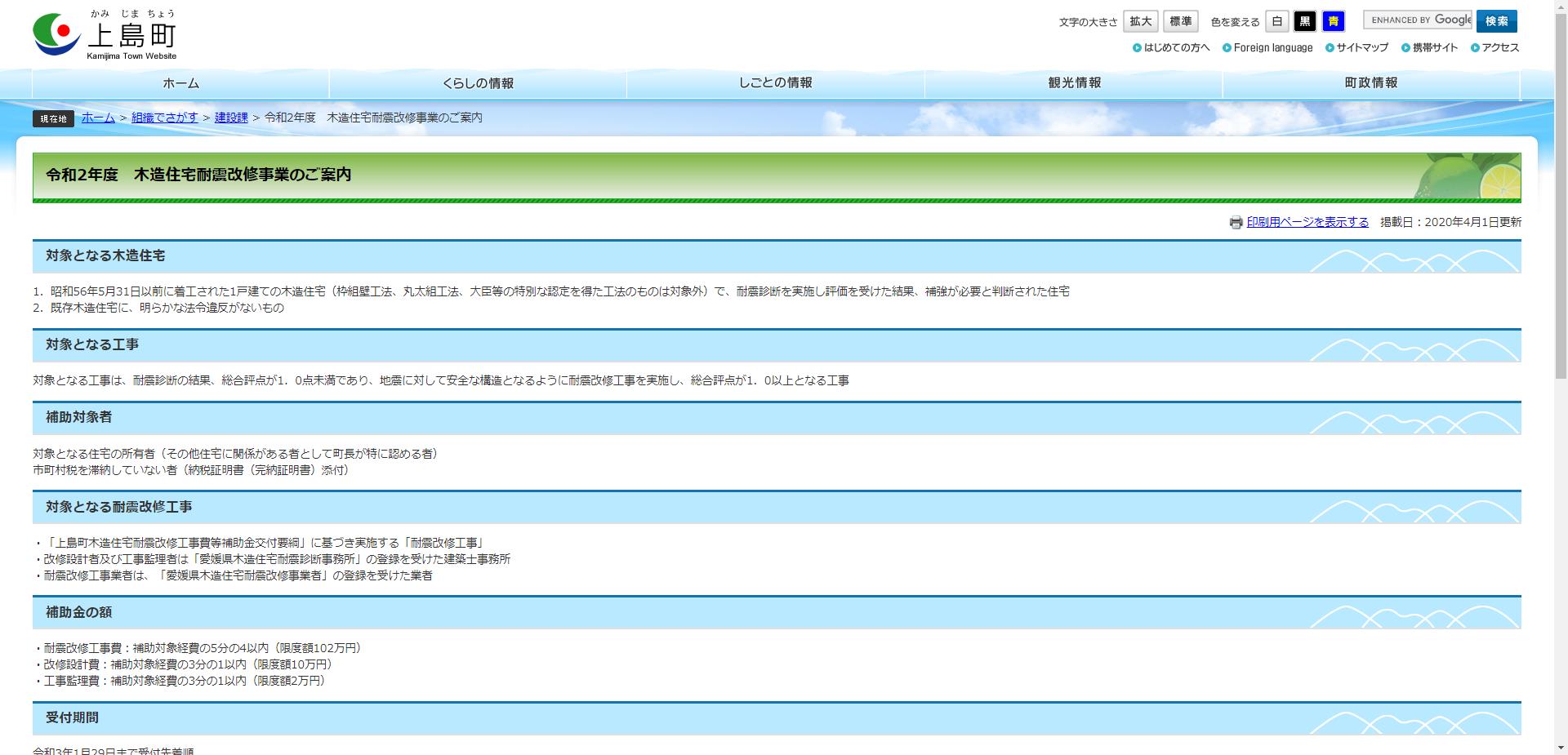Open the しごとの情報 navigation tab
This screenshot has height=755, width=1568.
pyautogui.click(x=776, y=82)
